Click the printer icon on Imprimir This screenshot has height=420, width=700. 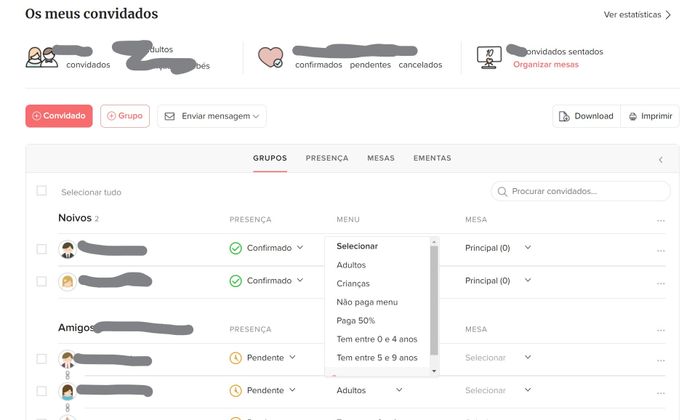(x=633, y=116)
